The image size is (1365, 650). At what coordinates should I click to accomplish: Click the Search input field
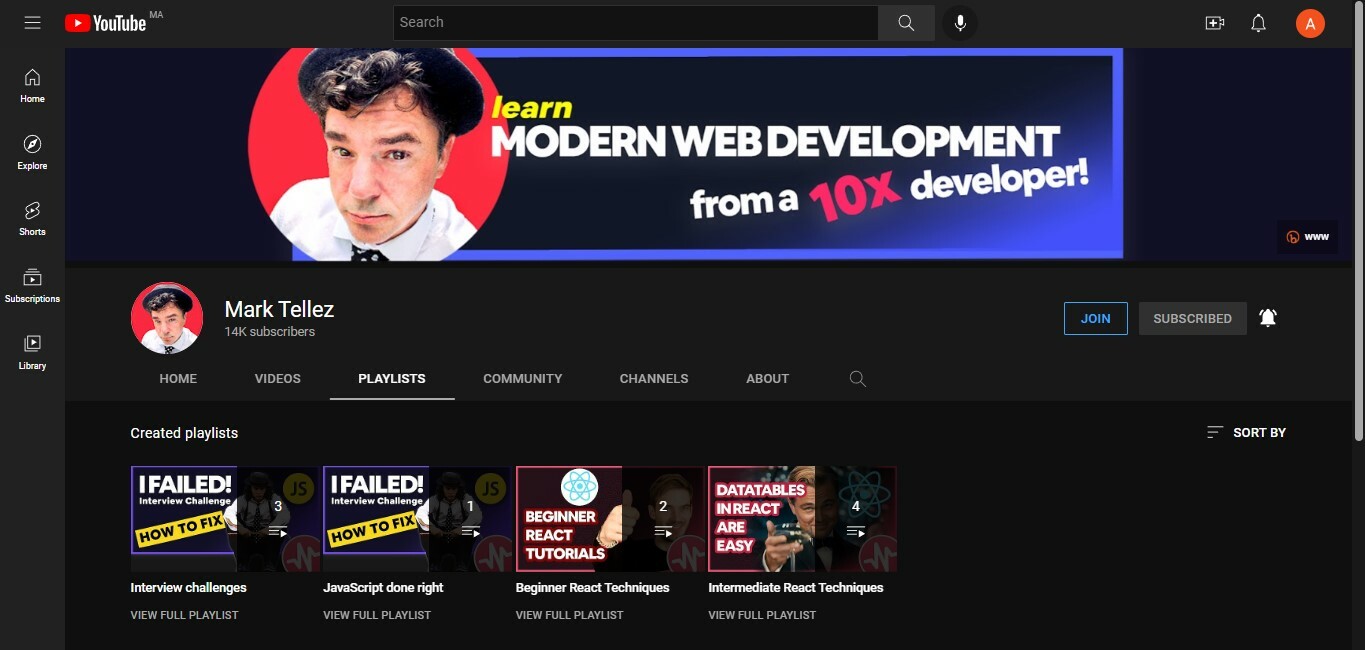pyautogui.click(x=636, y=22)
